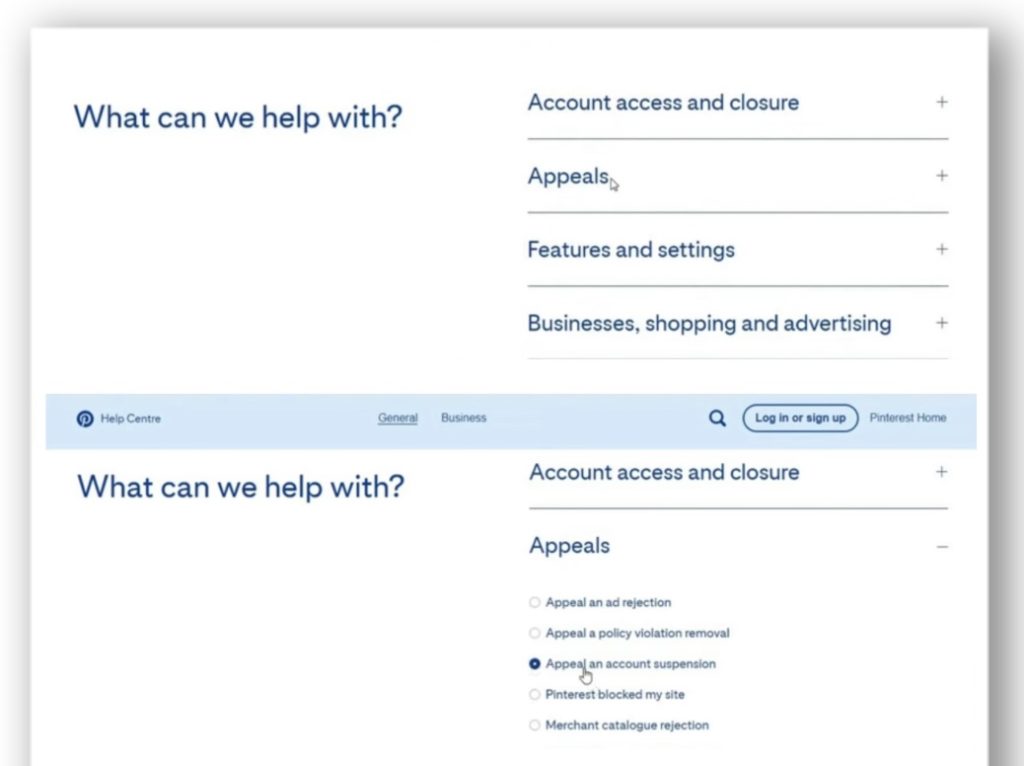Click the Help Centre text in header
Image resolution: width=1024 pixels, height=766 pixels.
pyautogui.click(x=130, y=419)
